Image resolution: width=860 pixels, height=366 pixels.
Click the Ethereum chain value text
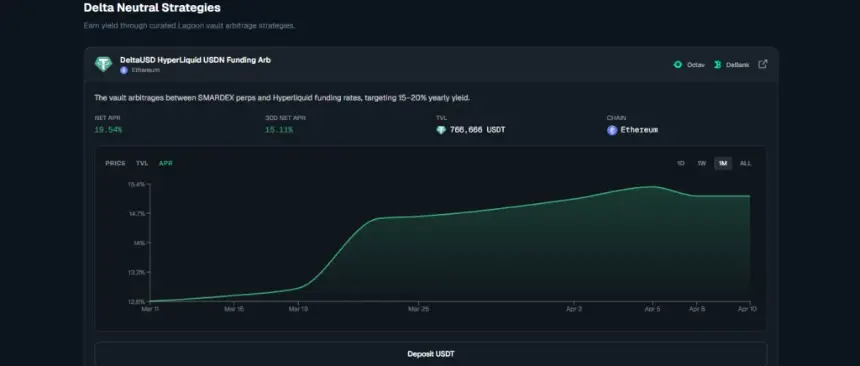click(639, 130)
